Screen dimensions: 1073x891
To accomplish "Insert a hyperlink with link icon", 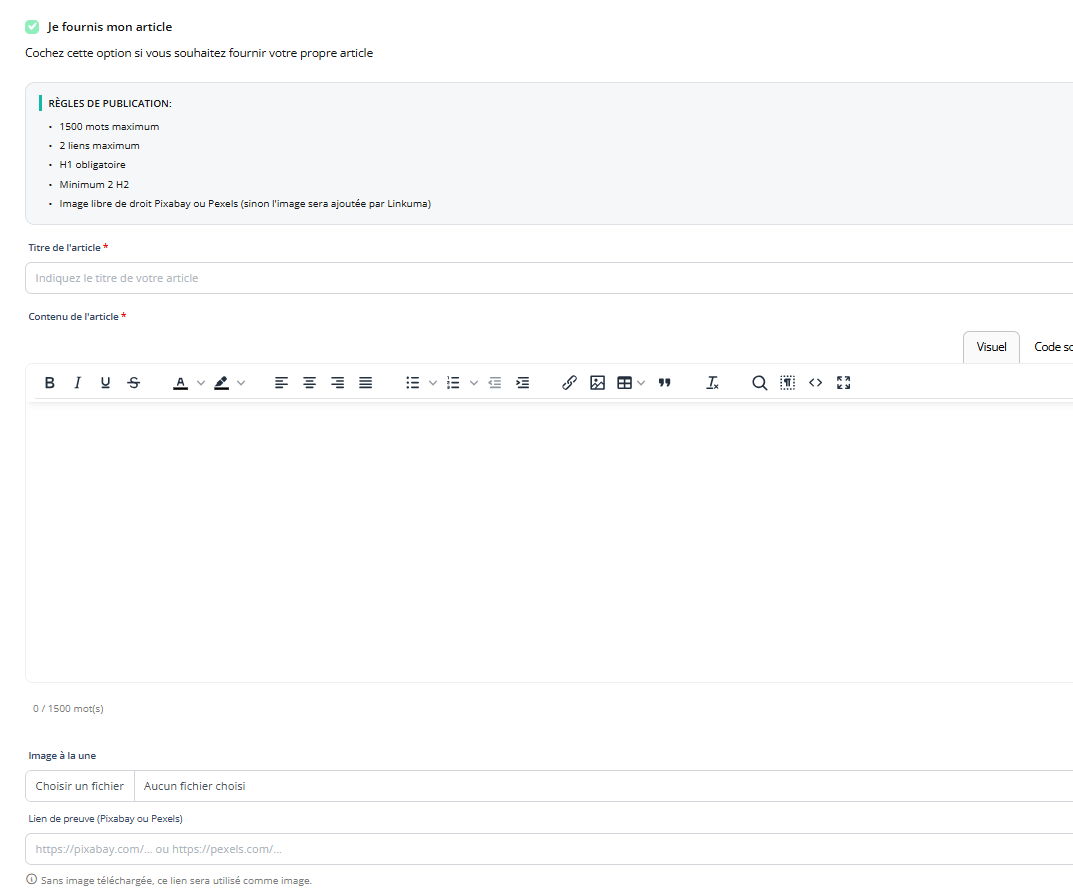I will click(569, 383).
